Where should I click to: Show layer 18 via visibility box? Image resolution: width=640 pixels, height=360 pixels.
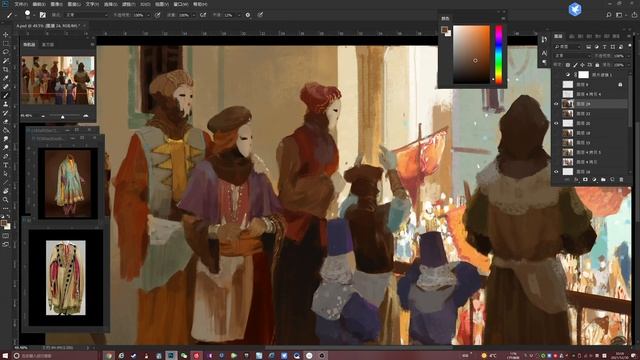[x=556, y=133]
